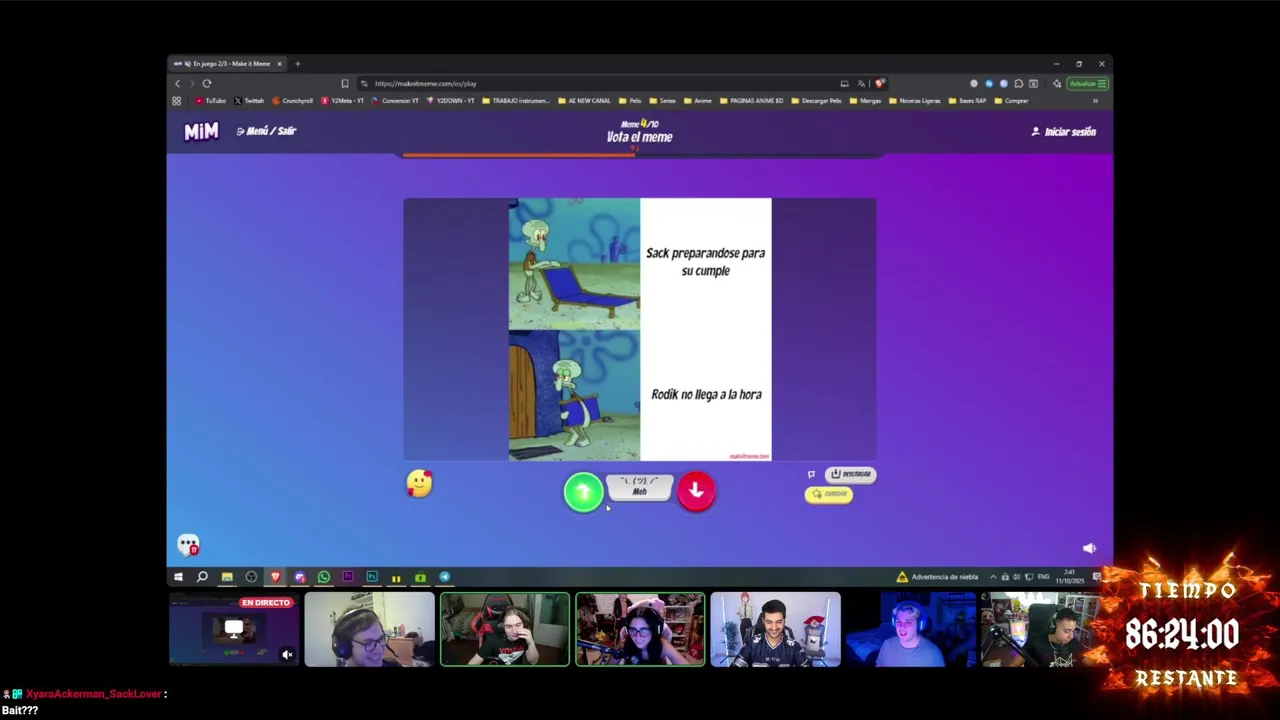Expand the Anime bookmark folder
The height and width of the screenshot is (720, 1280).
(697, 101)
